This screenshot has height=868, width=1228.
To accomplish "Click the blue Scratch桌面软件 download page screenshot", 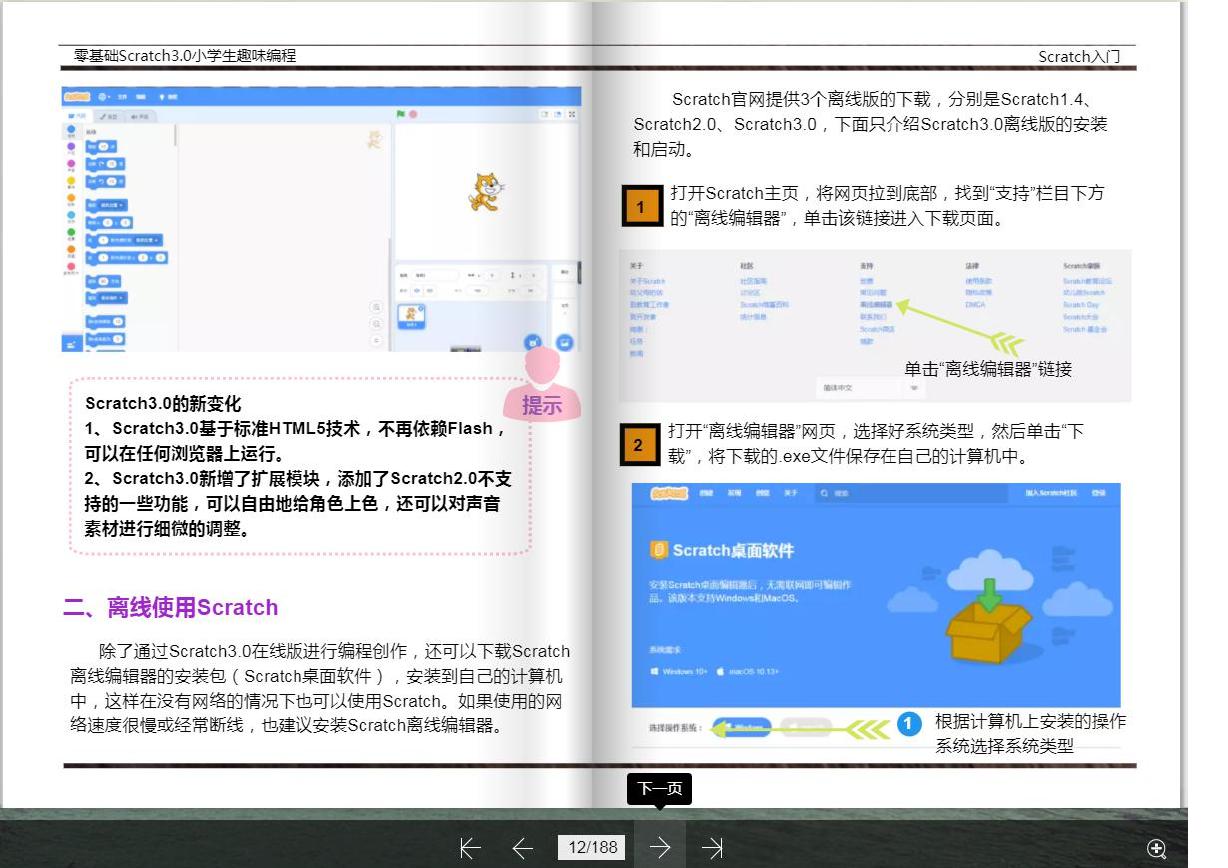I will 876,596.
